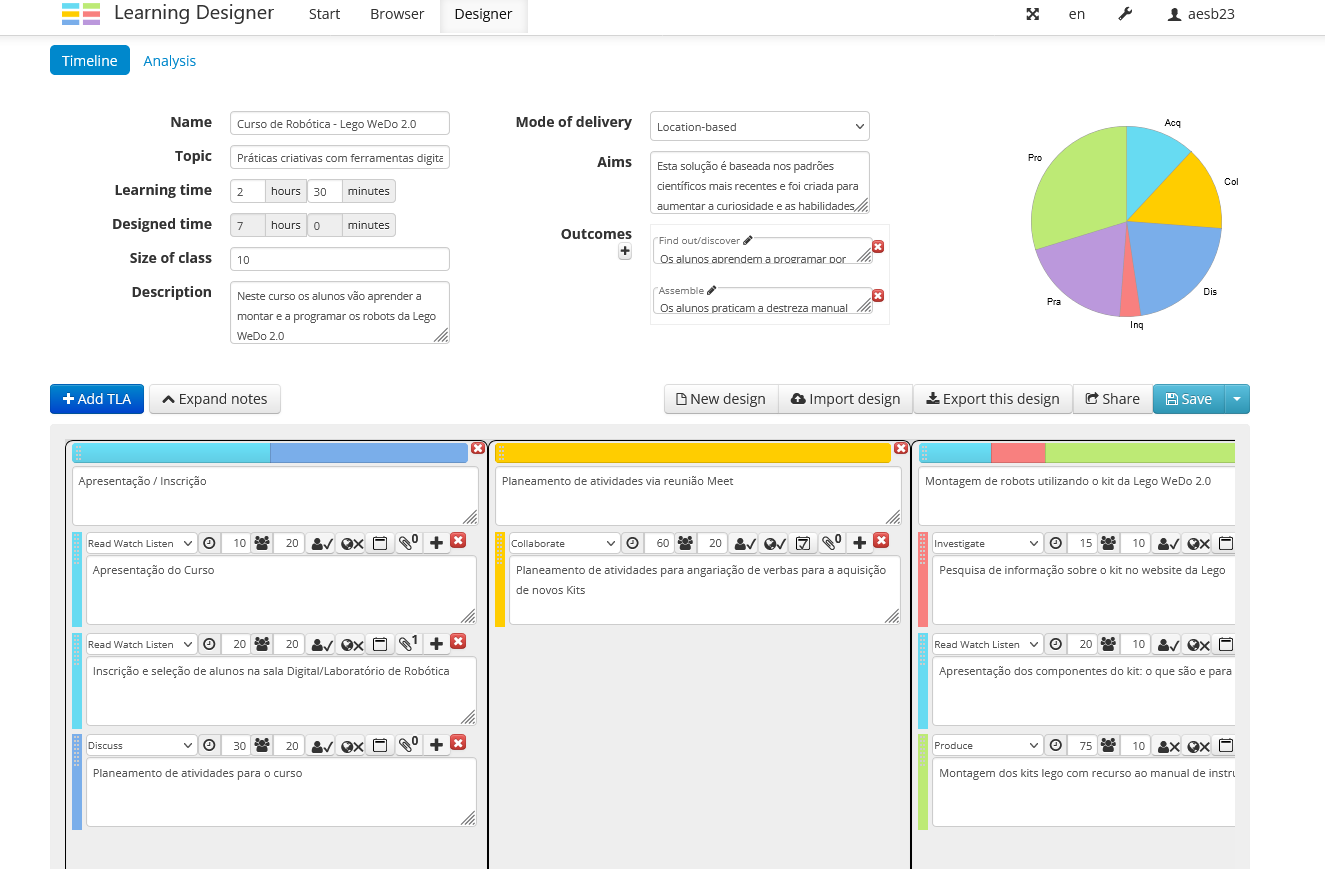Edit the Assemble outcome pencil icon
This screenshot has width=1325, height=869.
click(x=709, y=290)
